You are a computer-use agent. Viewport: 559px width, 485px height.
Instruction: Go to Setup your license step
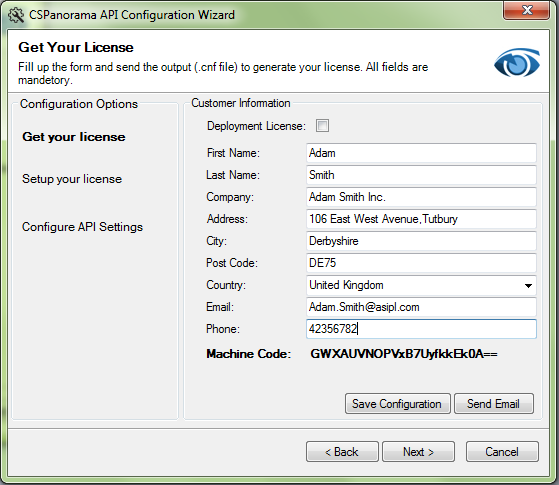point(72,179)
